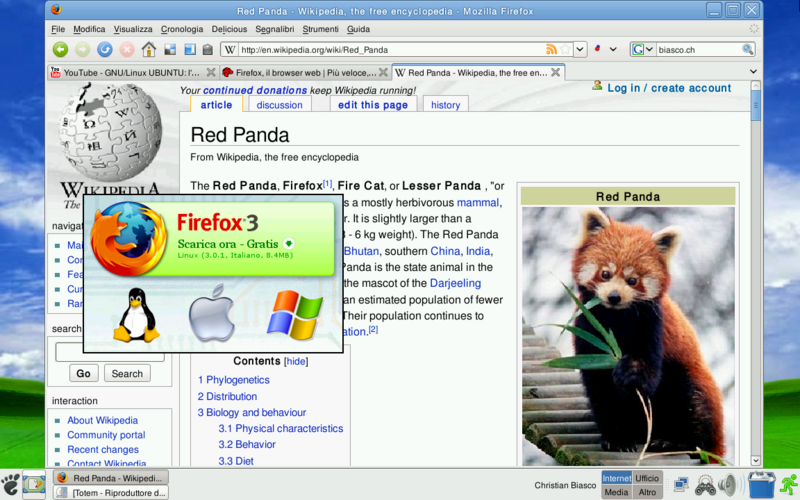Screen dimensions: 800x500
Task: Jump to 1 Phylogenetics in Contents
Action: pos(234,380)
